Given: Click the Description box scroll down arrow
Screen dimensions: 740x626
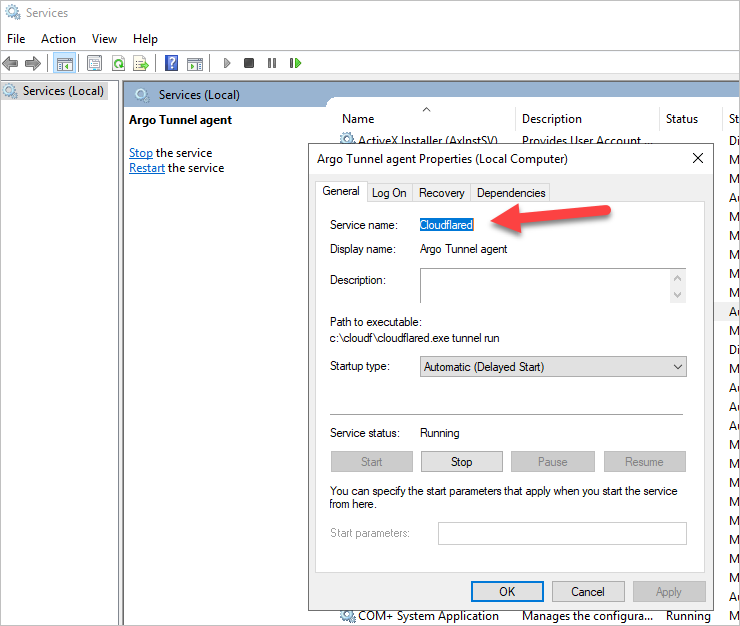Looking at the screenshot, I should click(678, 295).
